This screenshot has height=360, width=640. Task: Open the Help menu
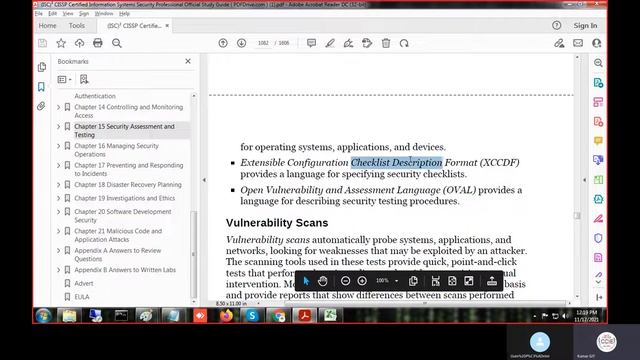click(x=124, y=13)
